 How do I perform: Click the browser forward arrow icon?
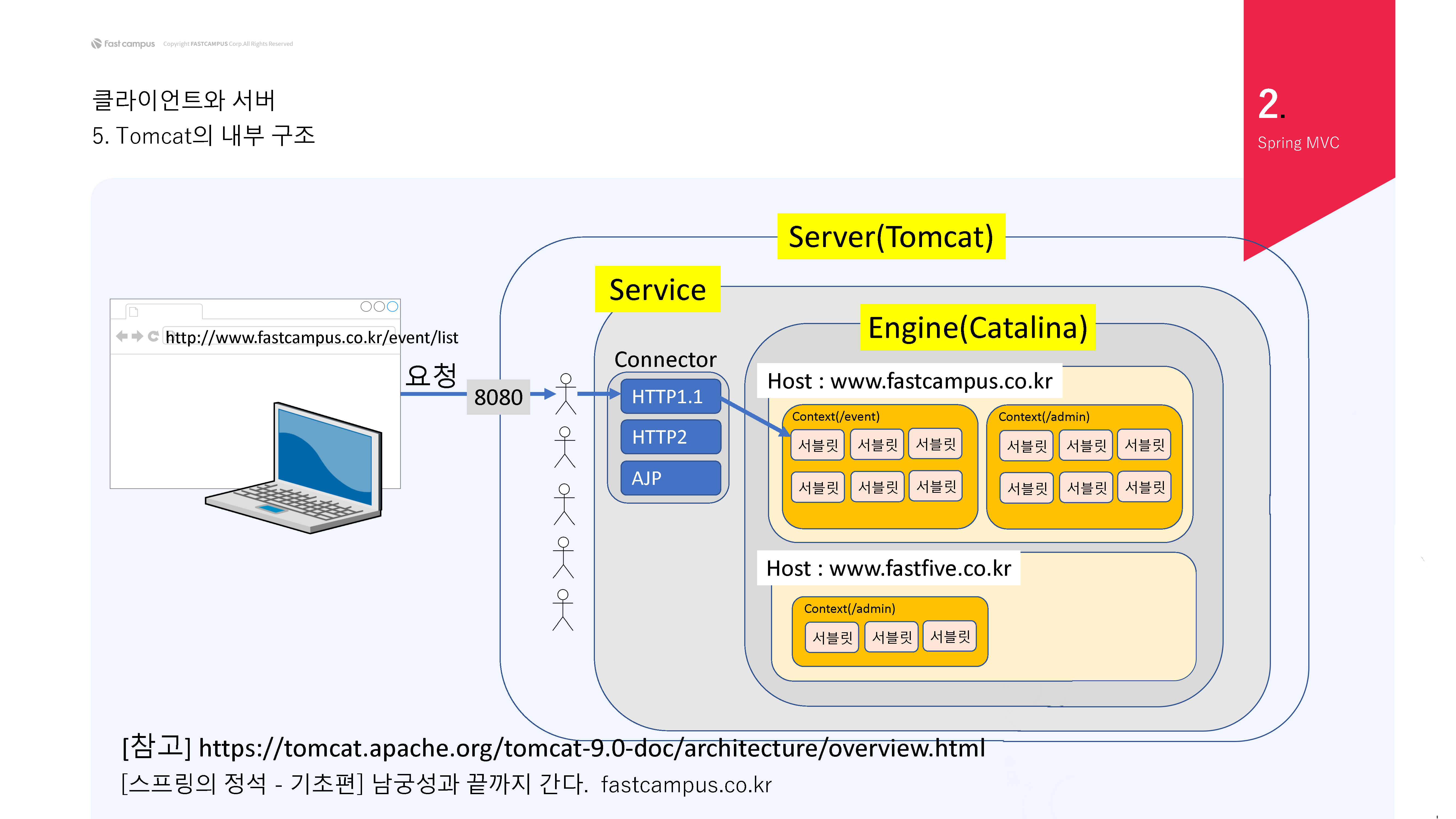(137, 336)
